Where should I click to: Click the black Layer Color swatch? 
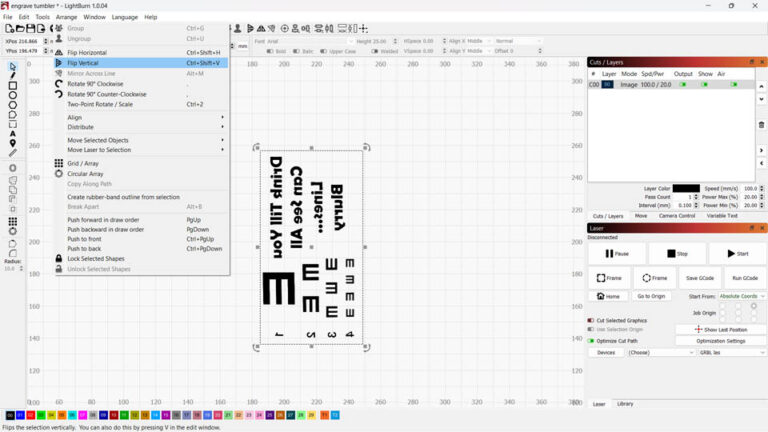pos(686,188)
